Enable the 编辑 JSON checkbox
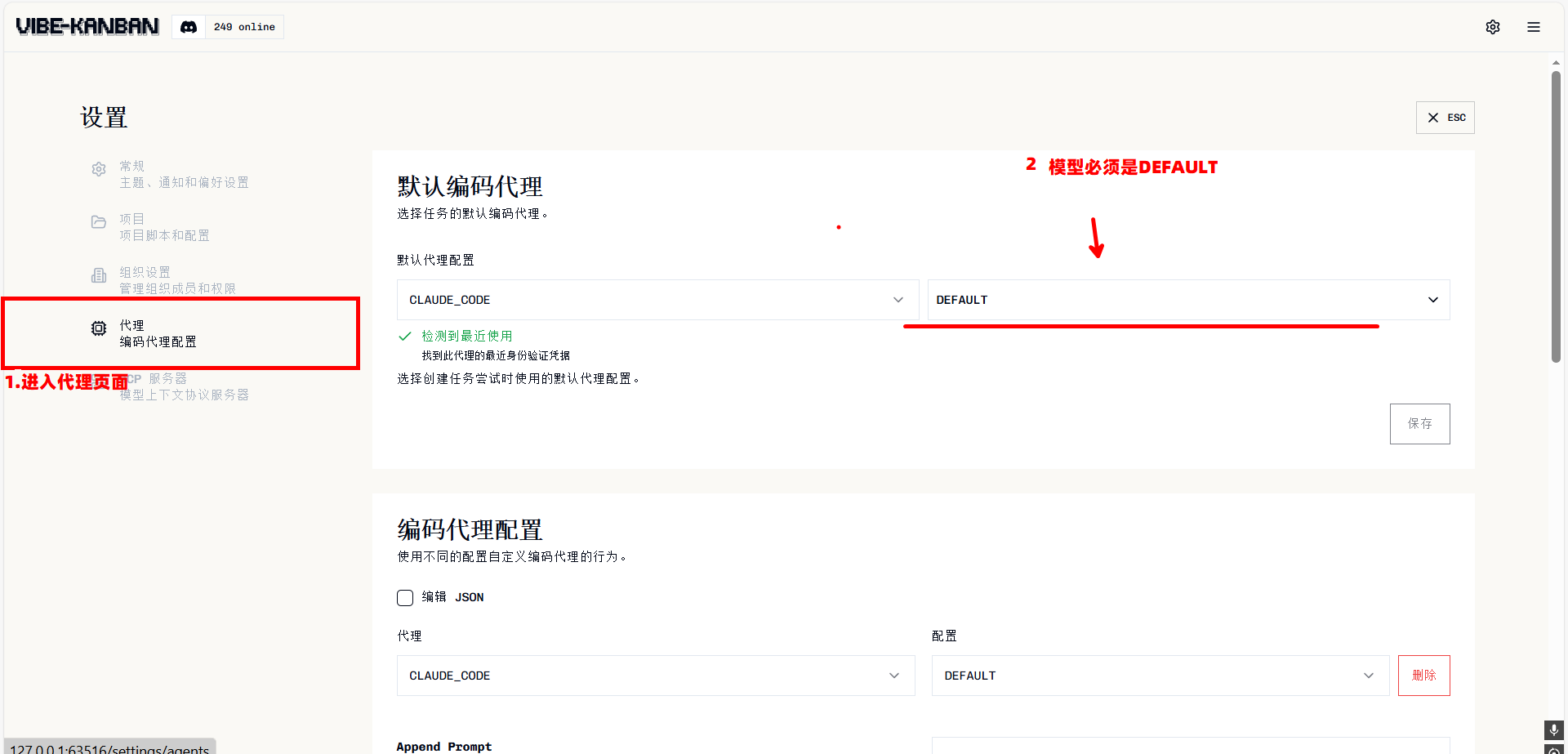The image size is (1568, 754). (405, 598)
